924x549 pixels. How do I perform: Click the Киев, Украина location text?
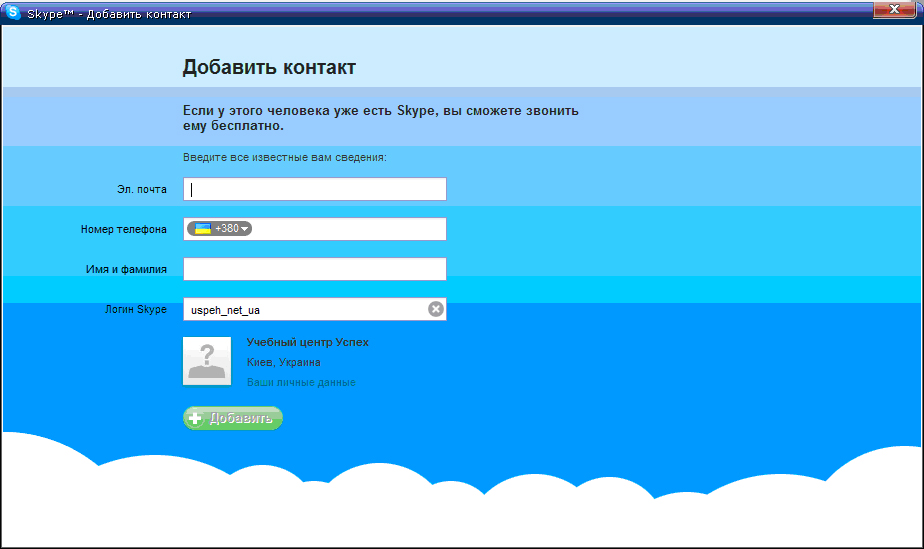(x=283, y=362)
